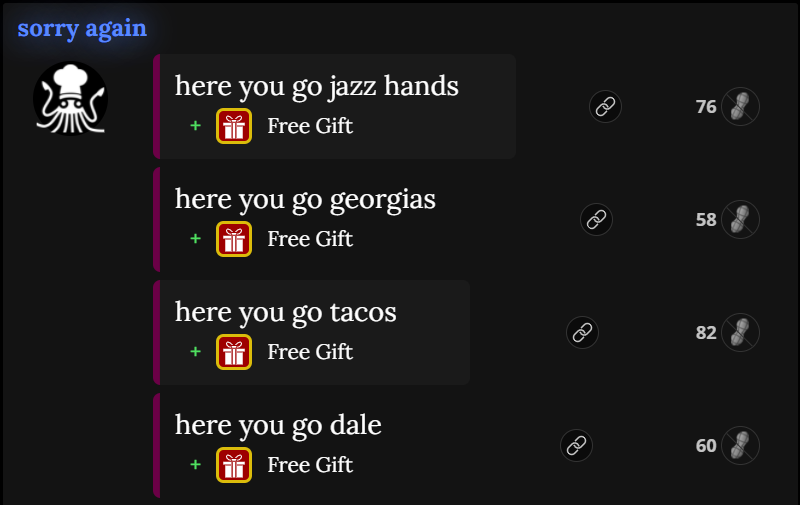Screen dimensions: 800x505
Task: Select the 'here you go dale' message
Action: point(278,425)
